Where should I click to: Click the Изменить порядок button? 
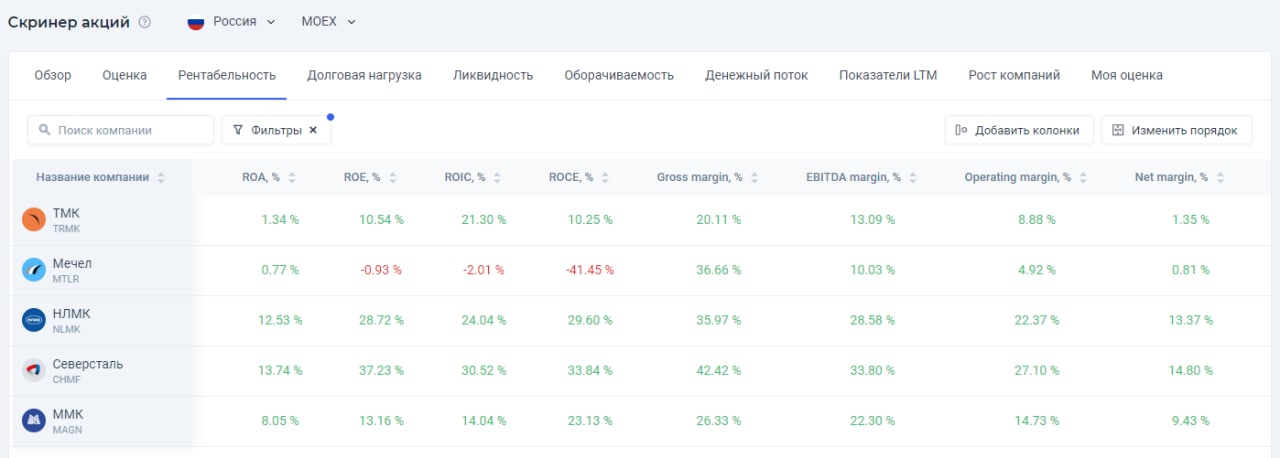click(x=1177, y=130)
